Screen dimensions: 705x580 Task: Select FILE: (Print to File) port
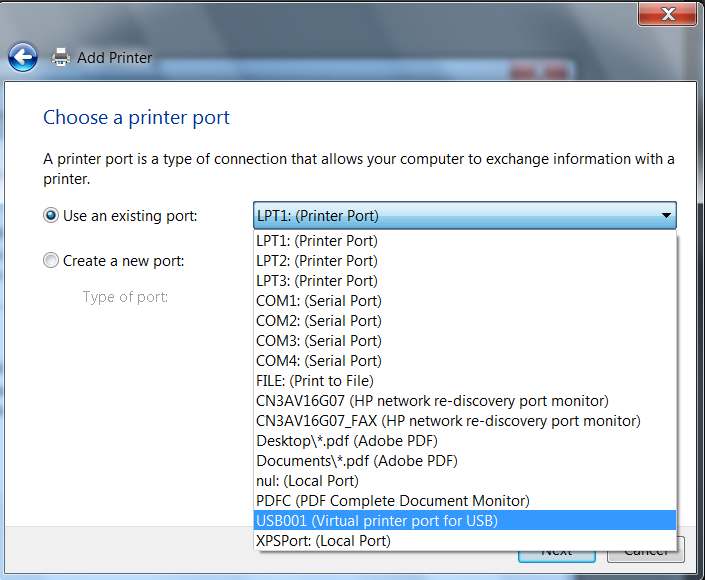[314, 381]
